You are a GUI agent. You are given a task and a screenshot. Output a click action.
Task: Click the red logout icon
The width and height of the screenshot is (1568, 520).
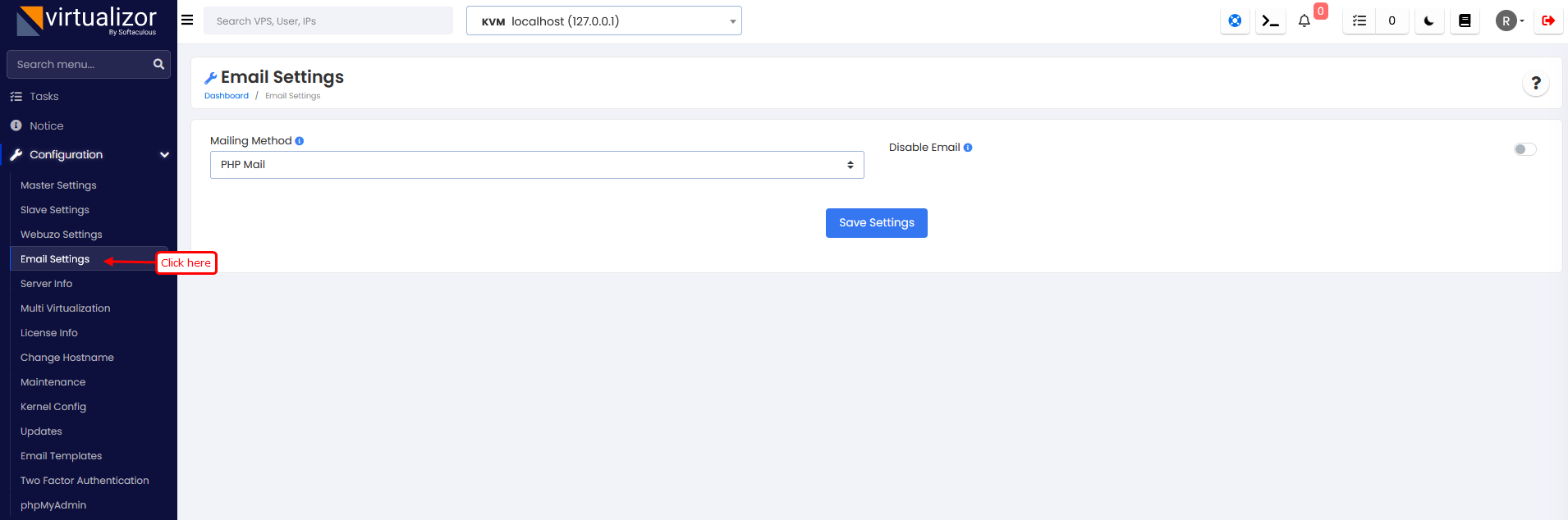[x=1548, y=21]
